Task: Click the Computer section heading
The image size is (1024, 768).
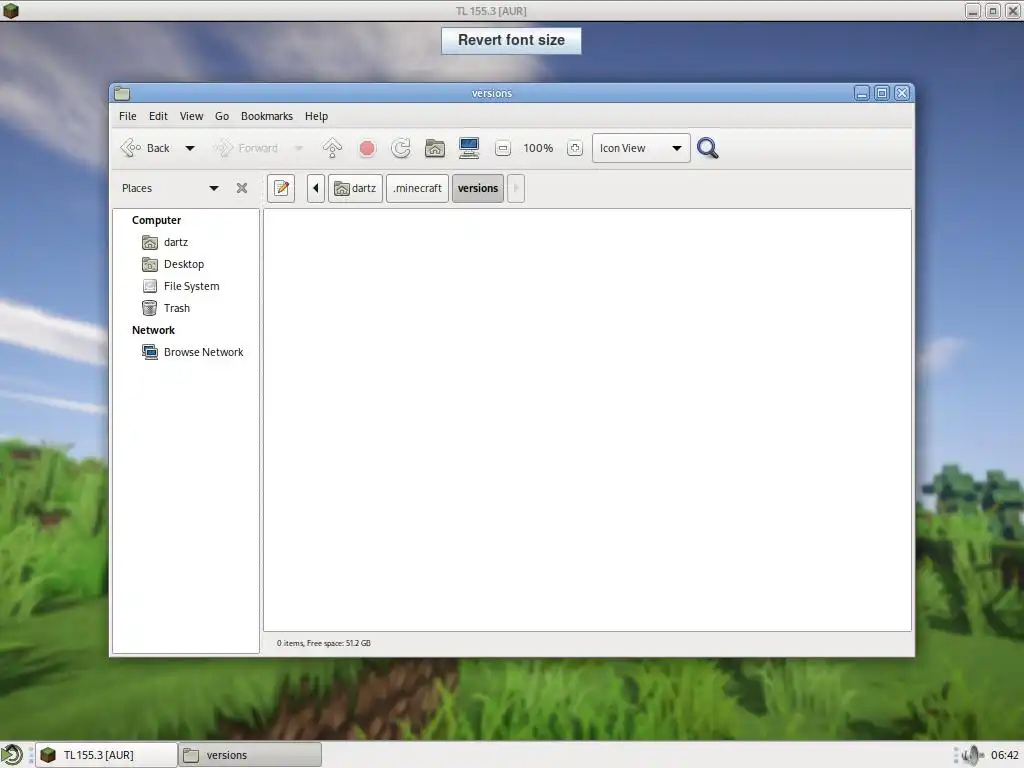Action: click(x=156, y=220)
